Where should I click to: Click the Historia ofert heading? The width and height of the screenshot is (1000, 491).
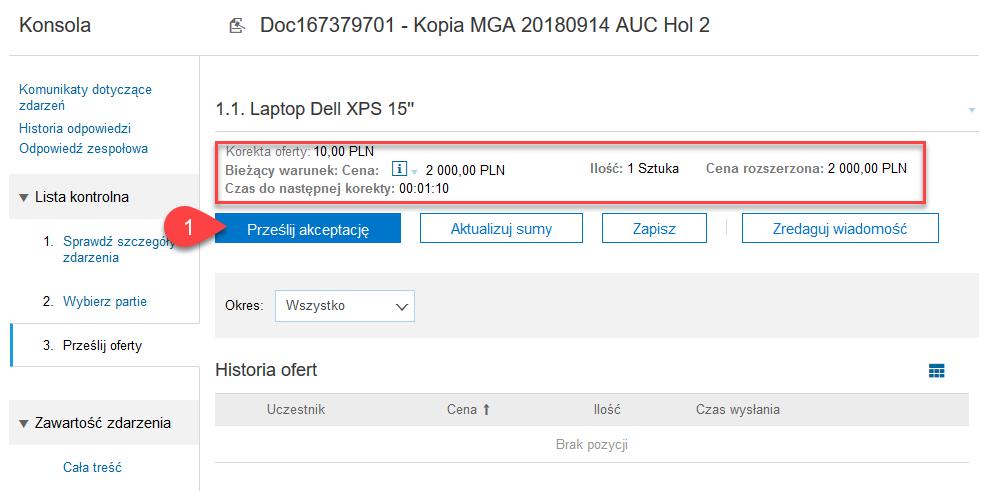tap(266, 370)
